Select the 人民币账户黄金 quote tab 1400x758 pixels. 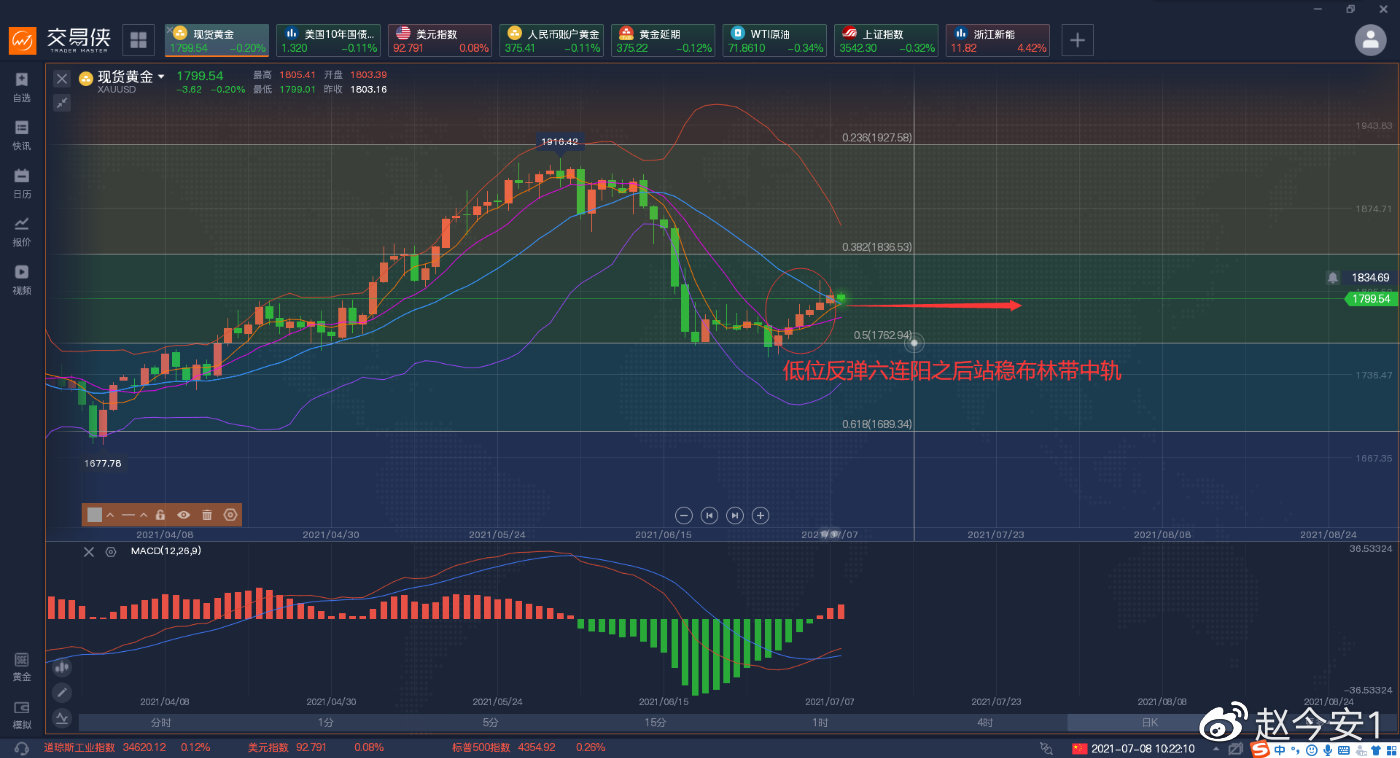coord(551,40)
